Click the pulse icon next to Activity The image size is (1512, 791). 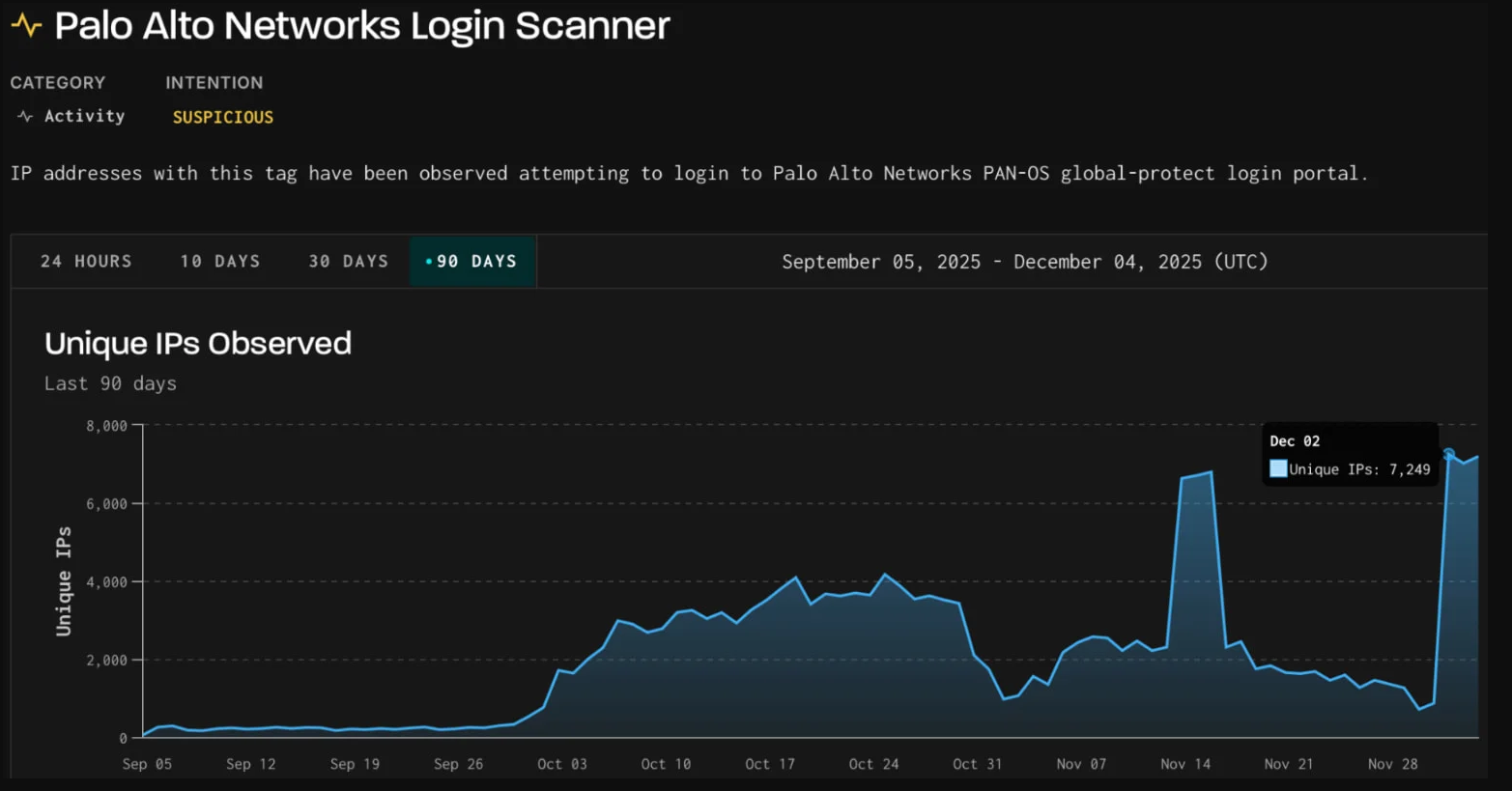tap(25, 117)
